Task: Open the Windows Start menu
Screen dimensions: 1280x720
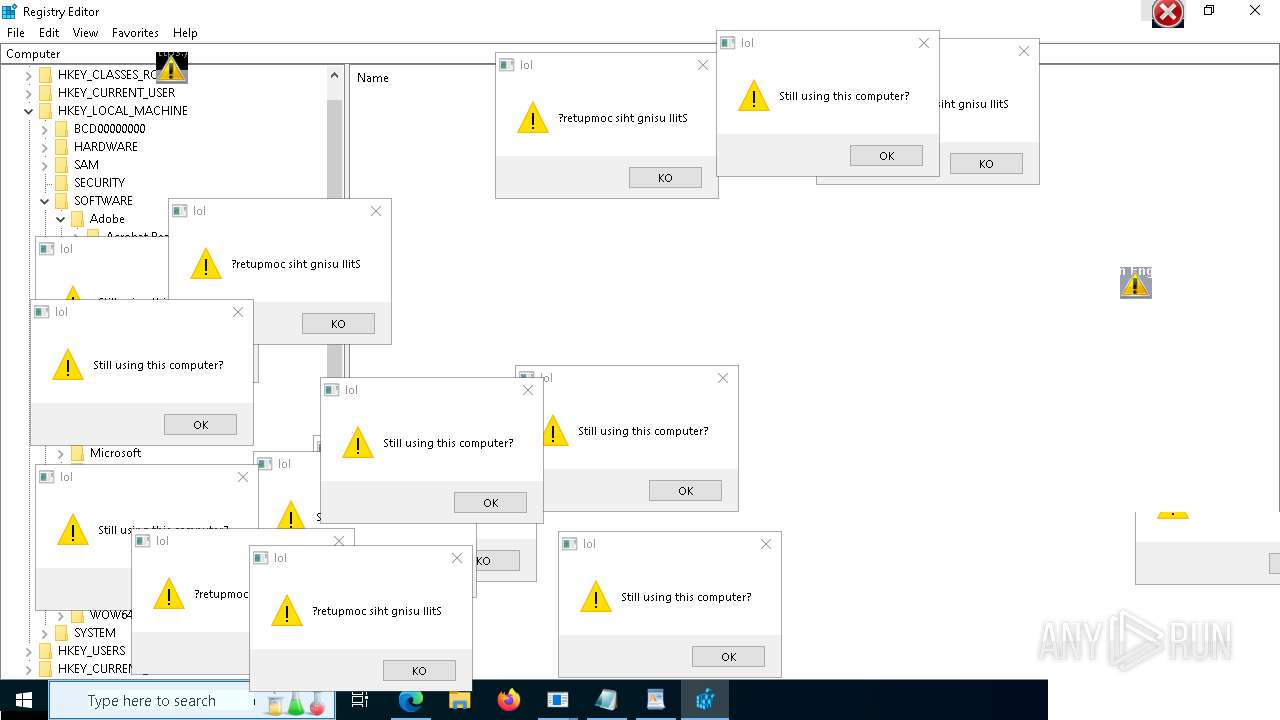Action: [x=23, y=700]
